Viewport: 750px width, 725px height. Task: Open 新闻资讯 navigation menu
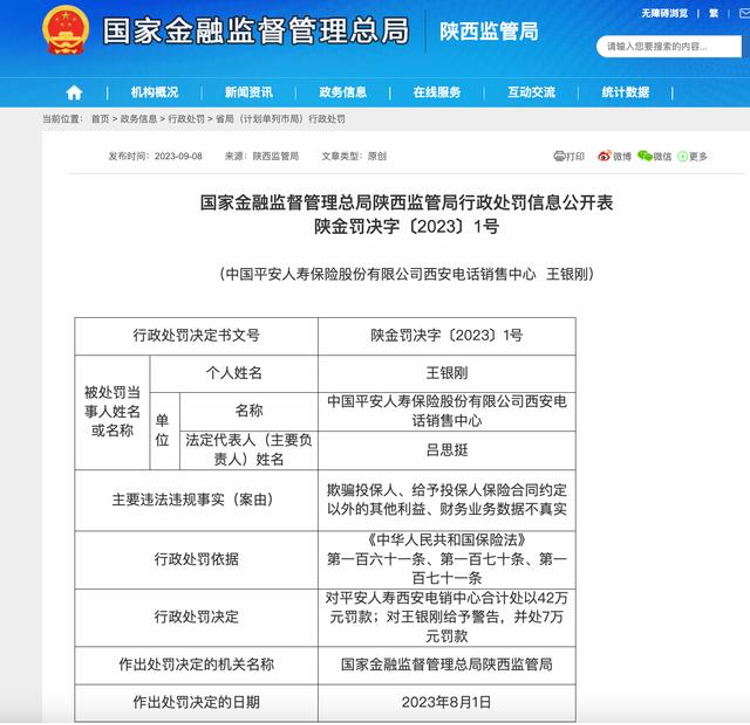pyautogui.click(x=249, y=92)
